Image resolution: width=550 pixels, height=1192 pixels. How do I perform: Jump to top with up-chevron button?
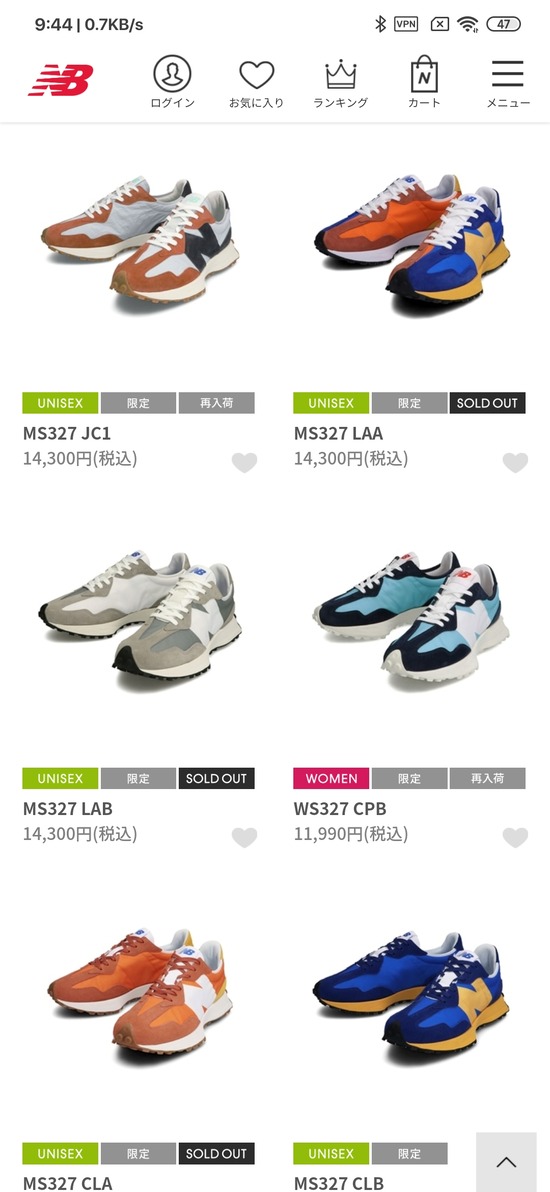click(x=507, y=1162)
